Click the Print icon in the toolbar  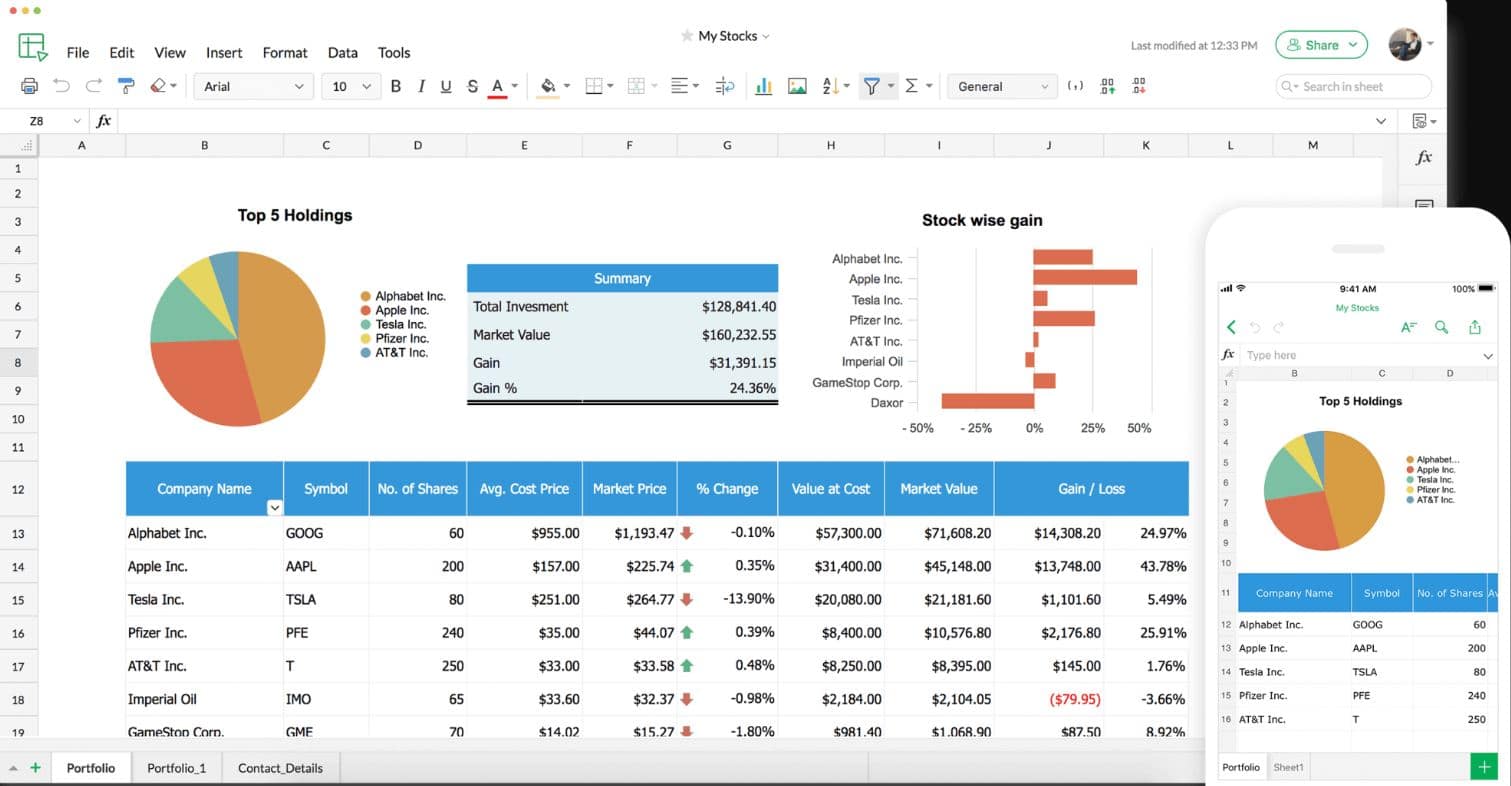[x=30, y=87]
